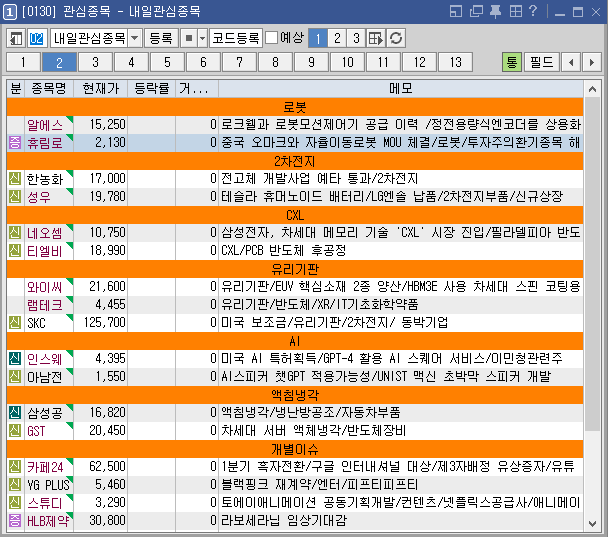Image resolution: width=608 pixels, height=537 pixels.
Task: Select the VG PLUS stock name
Action: [x=48, y=485]
